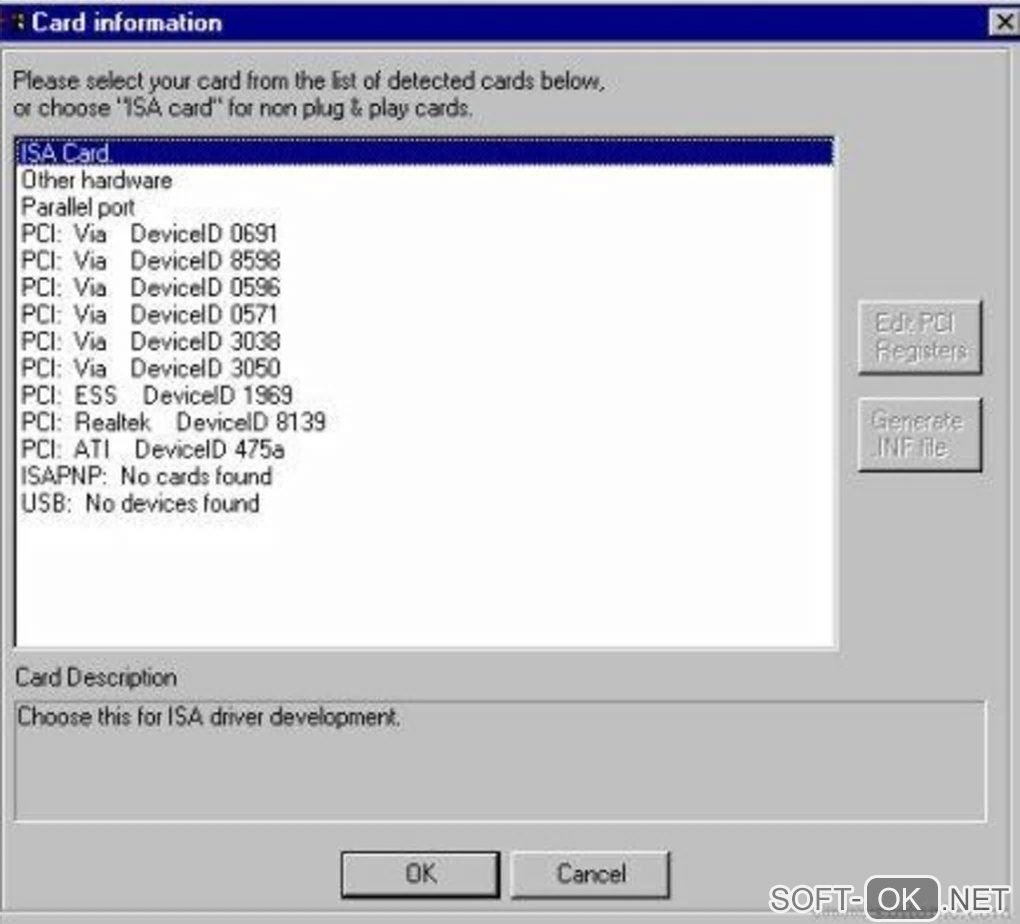
Task: Click the Edit PCI Registers button
Action: point(920,337)
